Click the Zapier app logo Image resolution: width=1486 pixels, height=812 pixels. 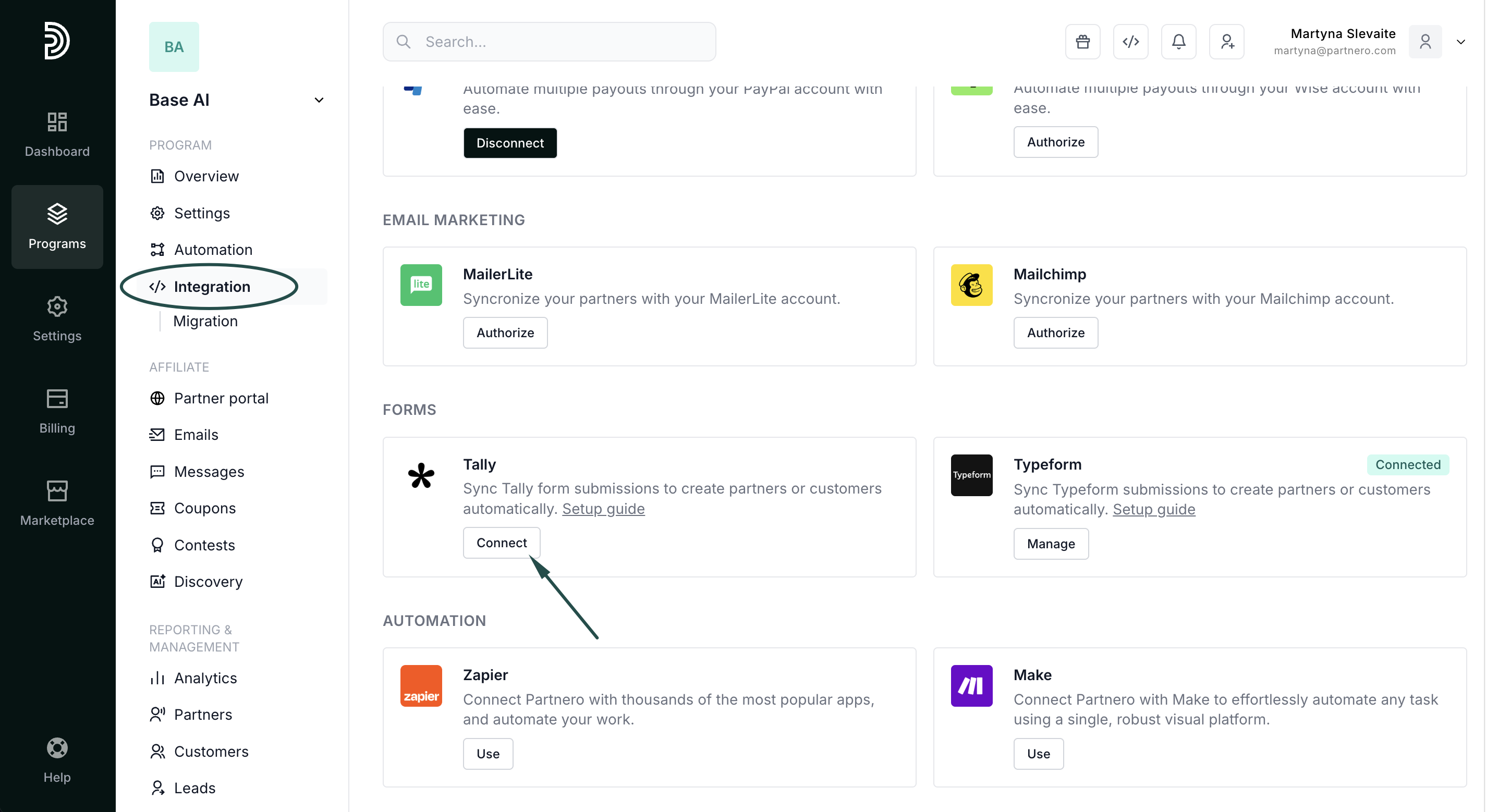[421, 685]
